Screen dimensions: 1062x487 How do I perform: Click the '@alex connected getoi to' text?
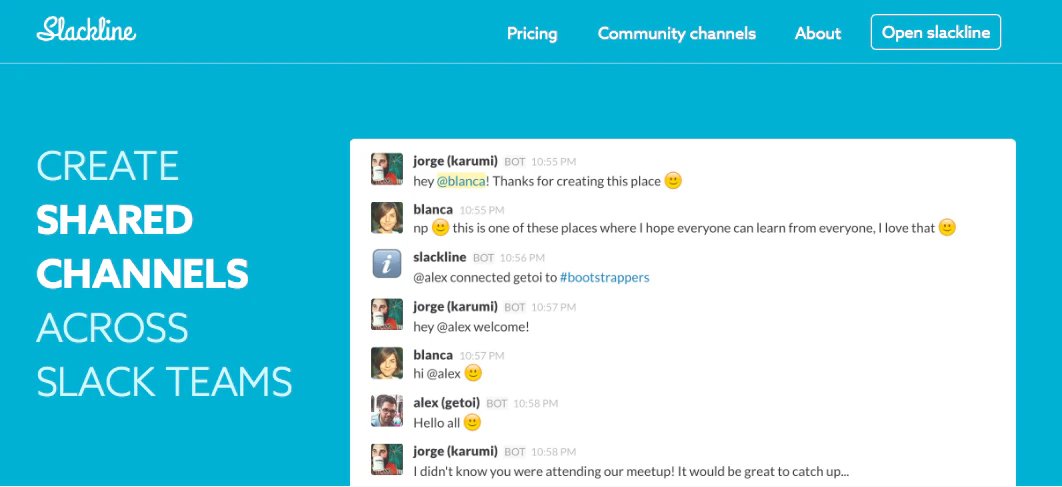coord(485,278)
